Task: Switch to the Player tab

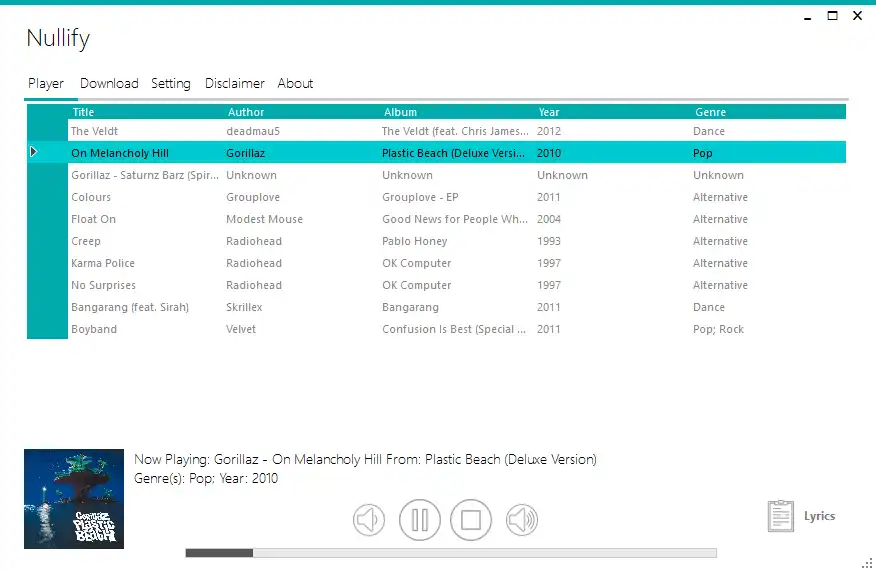Action: pyautogui.click(x=46, y=84)
